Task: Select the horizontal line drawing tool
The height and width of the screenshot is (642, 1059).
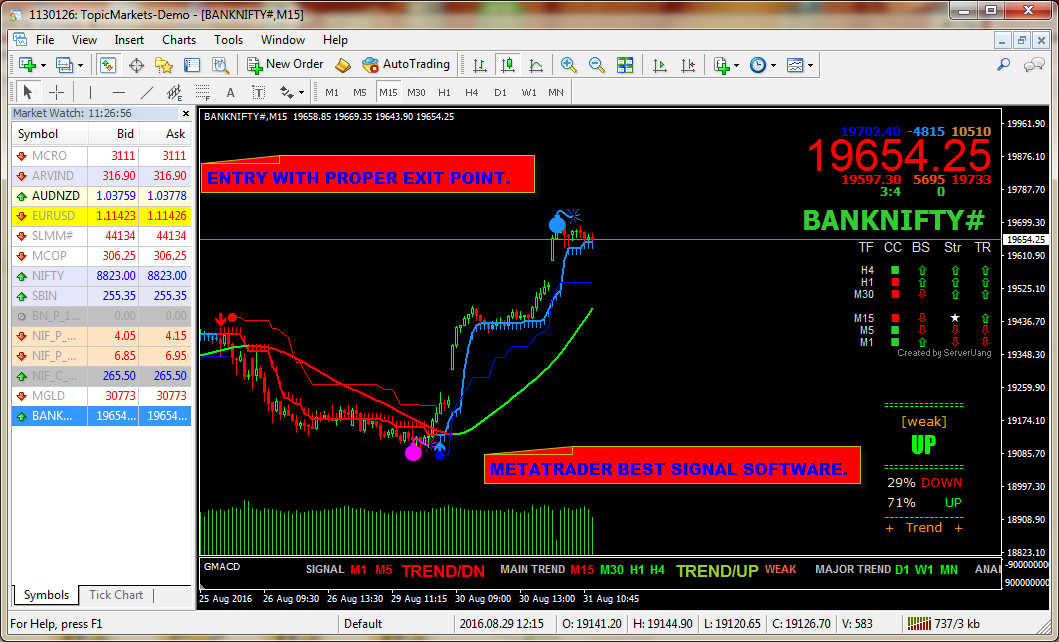Action: 119,92
